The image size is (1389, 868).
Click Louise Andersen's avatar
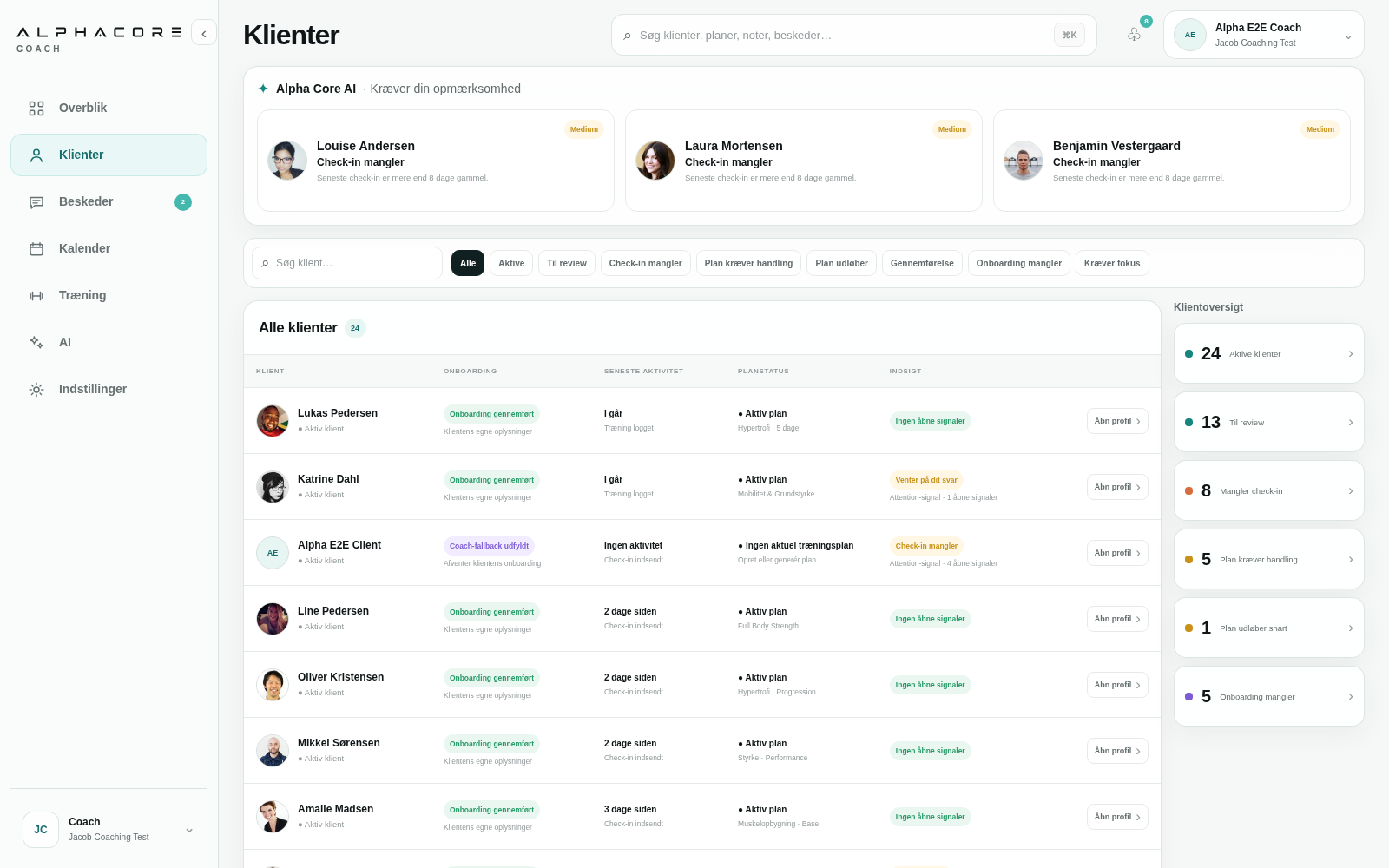[x=287, y=161]
